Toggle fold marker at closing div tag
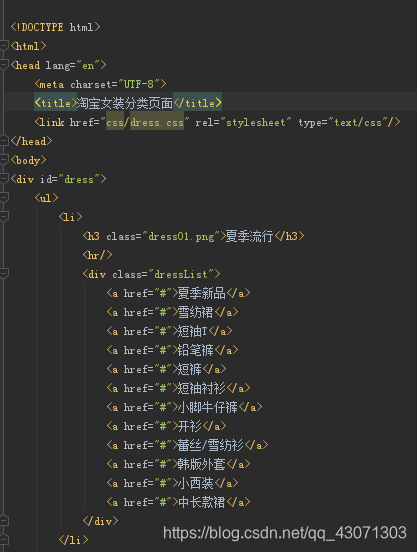Screen dimensions: 417x552 click(4, 521)
